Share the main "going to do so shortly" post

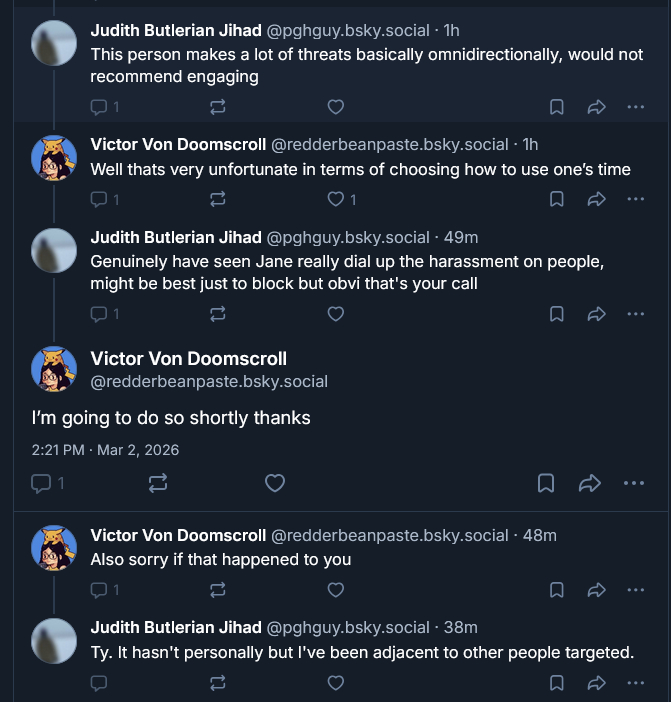(x=590, y=484)
